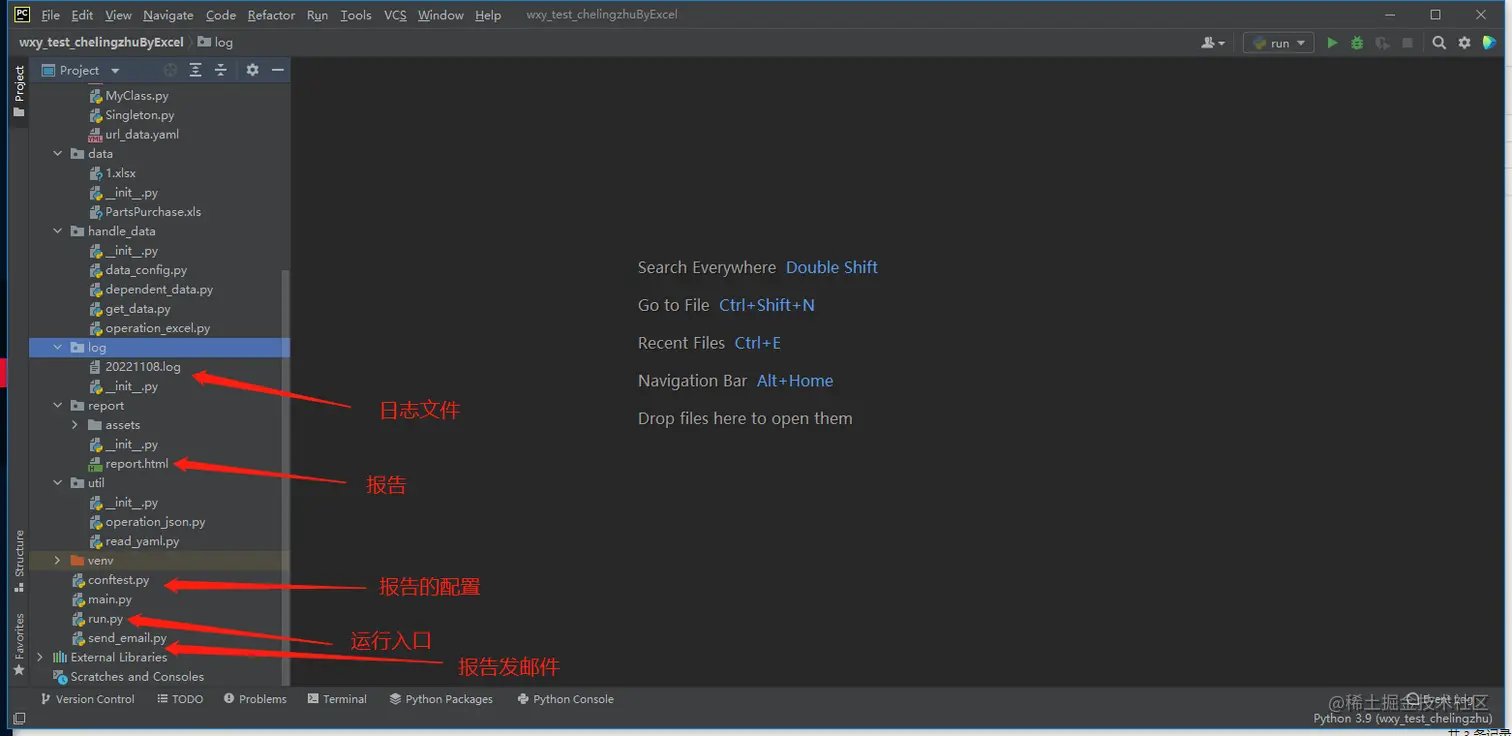Screen dimensions: 1512x736
Task: Click Expand All icon in Project panel
Action: click(x=195, y=70)
